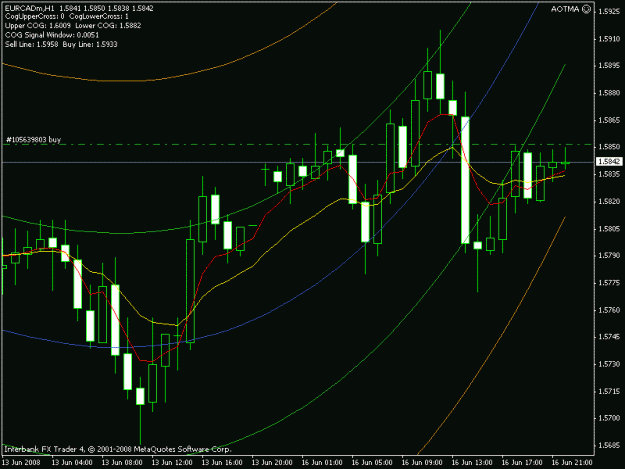Click the 16 Jun 05:00 time label
The width and height of the screenshot is (625, 469).
pos(372,463)
